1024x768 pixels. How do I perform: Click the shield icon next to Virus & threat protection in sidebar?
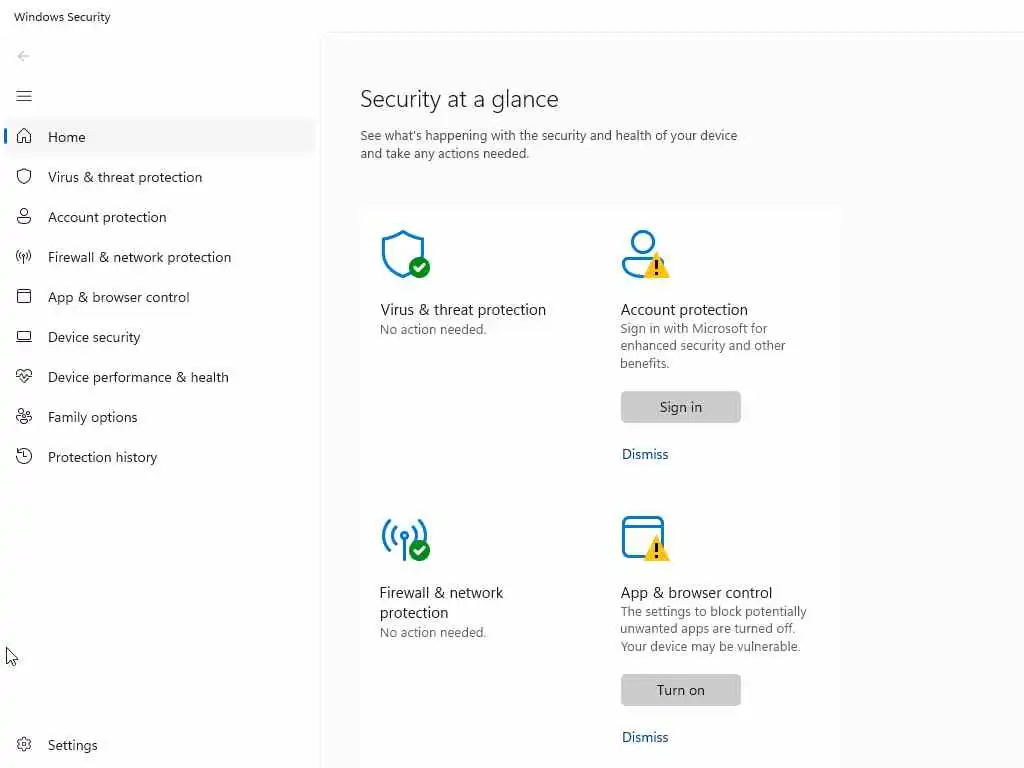click(24, 176)
